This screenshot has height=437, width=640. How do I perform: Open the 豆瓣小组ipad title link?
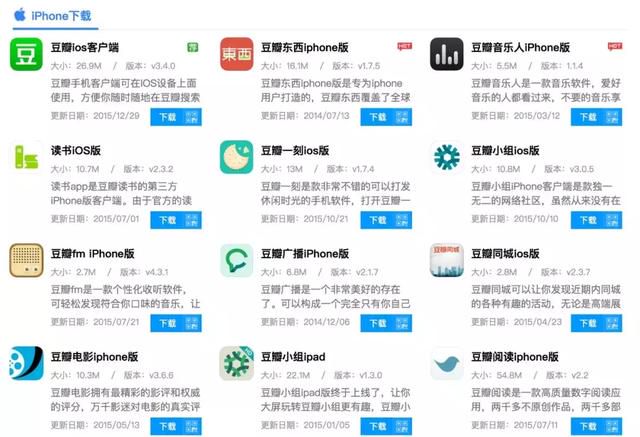pyautogui.click(x=293, y=357)
